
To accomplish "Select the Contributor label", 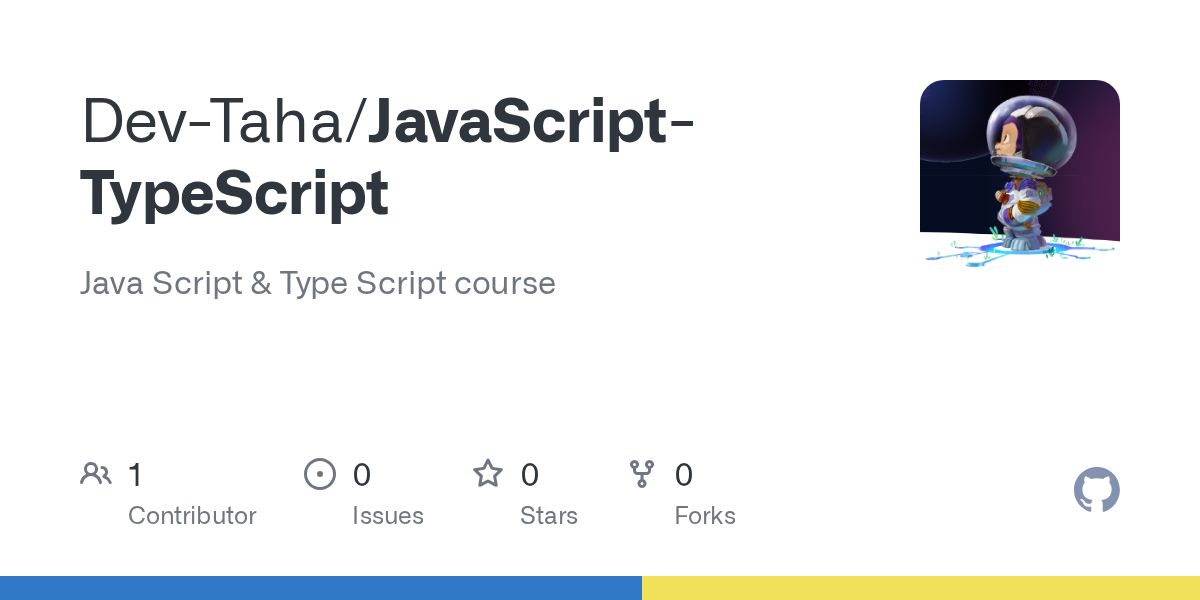I will (x=192, y=516).
